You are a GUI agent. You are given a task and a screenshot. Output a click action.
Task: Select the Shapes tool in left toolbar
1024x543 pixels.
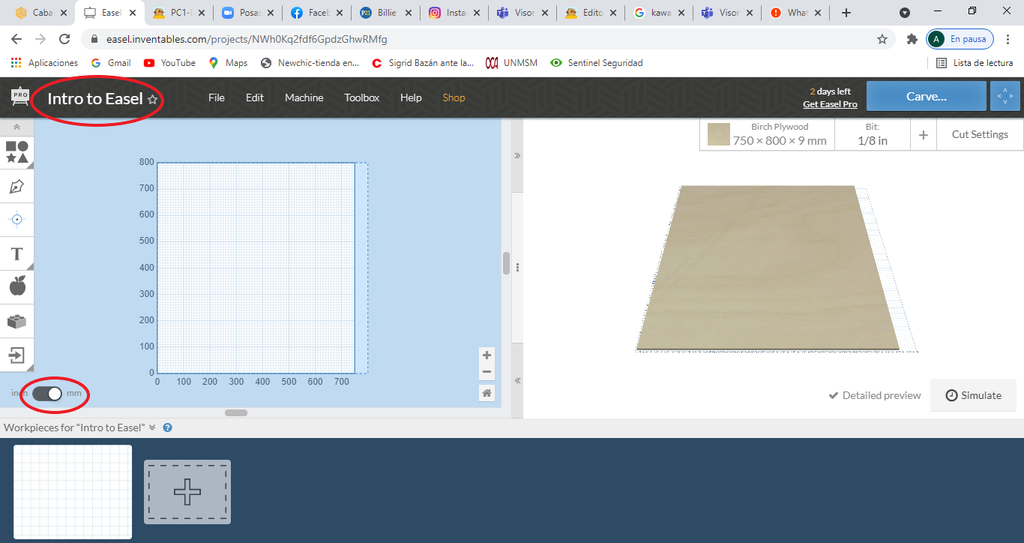click(x=17, y=152)
